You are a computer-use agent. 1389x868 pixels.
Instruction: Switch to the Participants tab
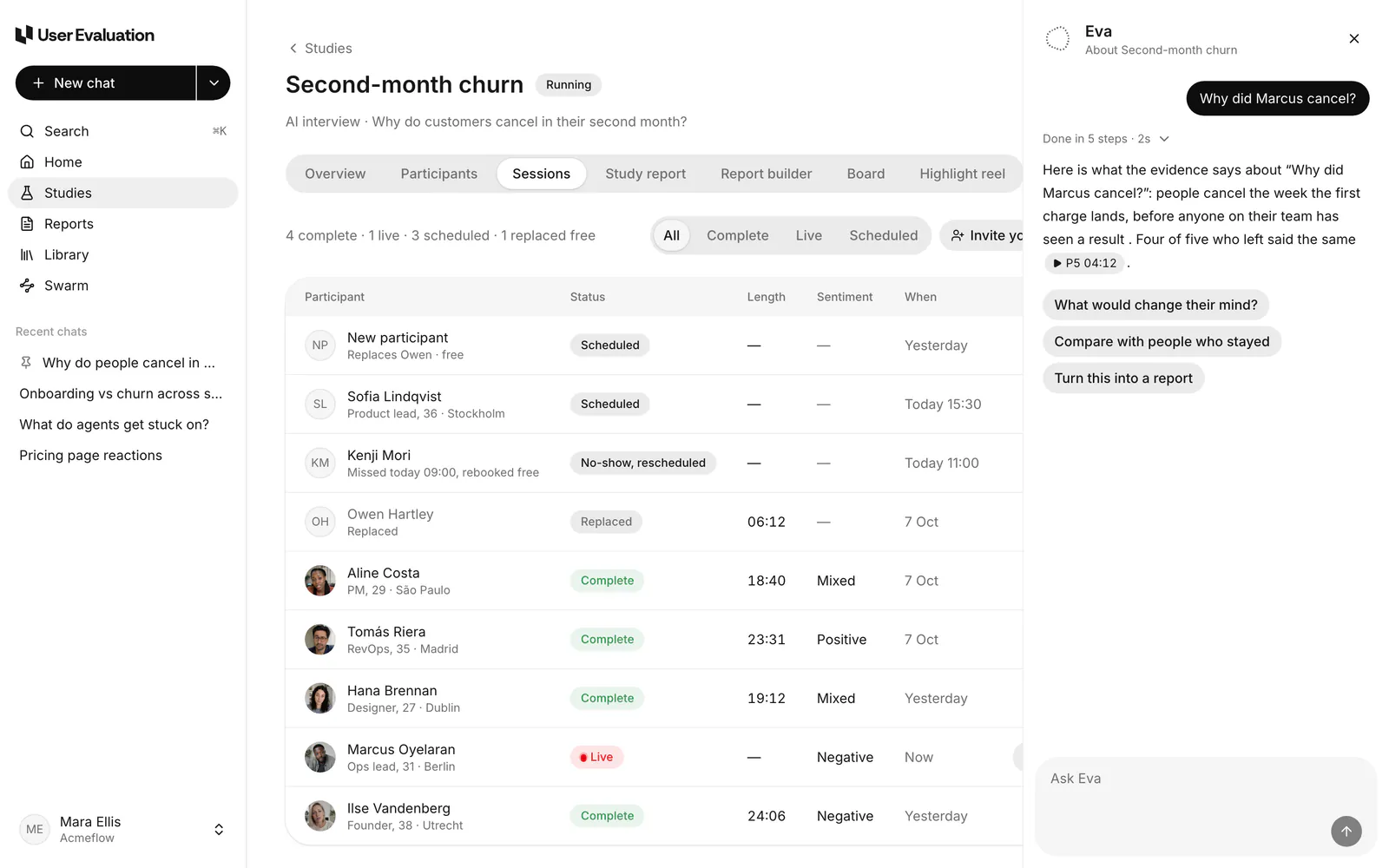(439, 174)
